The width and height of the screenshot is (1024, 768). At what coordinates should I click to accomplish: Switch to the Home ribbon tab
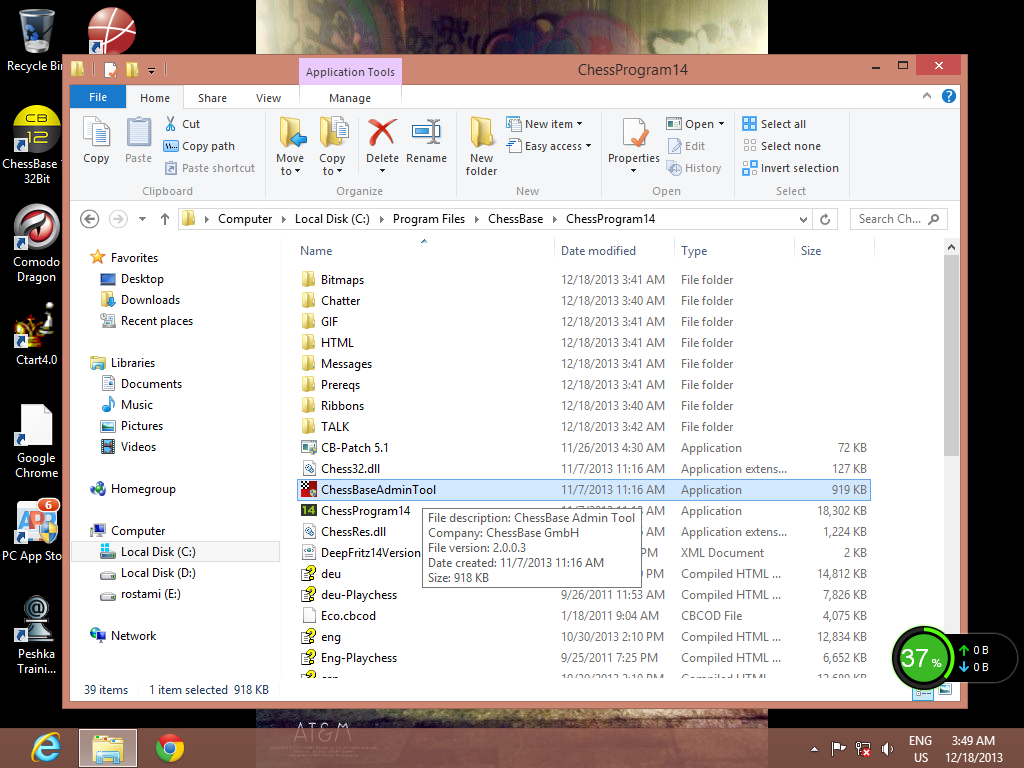click(155, 98)
